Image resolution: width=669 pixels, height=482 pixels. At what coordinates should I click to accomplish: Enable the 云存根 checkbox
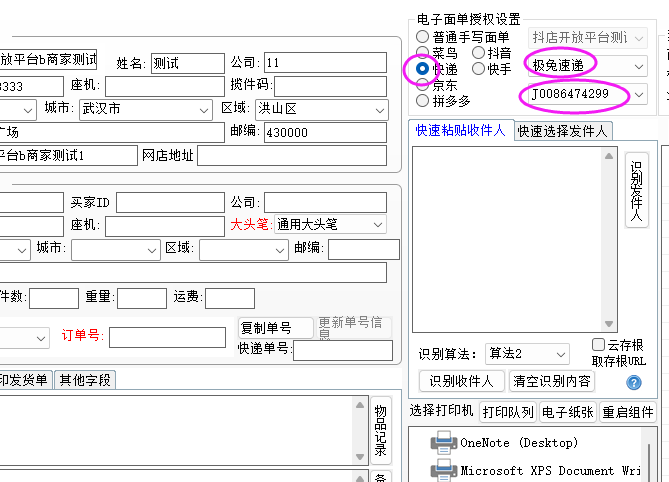(x=599, y=345)
